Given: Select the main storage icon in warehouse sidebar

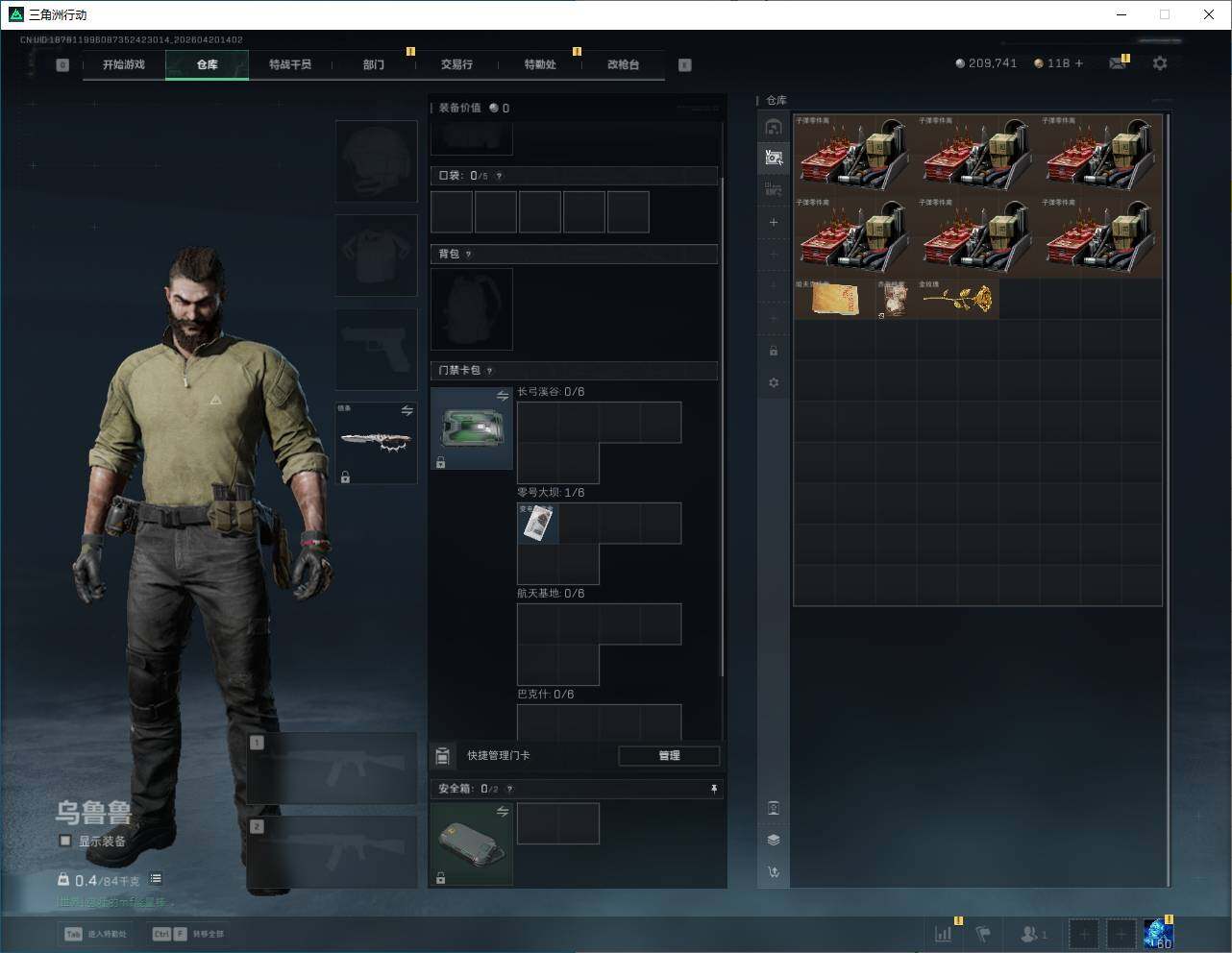Looking at the screenshot, I should 774,127.
